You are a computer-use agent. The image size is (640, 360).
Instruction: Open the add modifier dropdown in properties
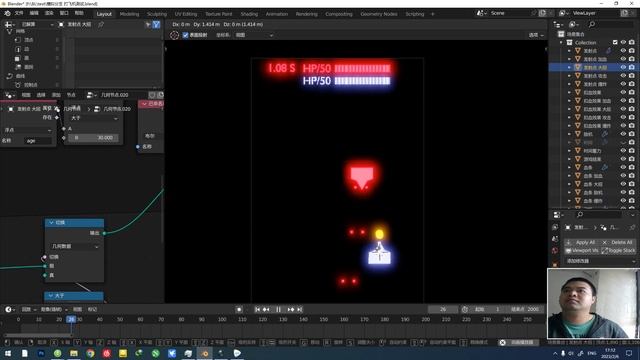pyautogui.click(x=600, y=261)
